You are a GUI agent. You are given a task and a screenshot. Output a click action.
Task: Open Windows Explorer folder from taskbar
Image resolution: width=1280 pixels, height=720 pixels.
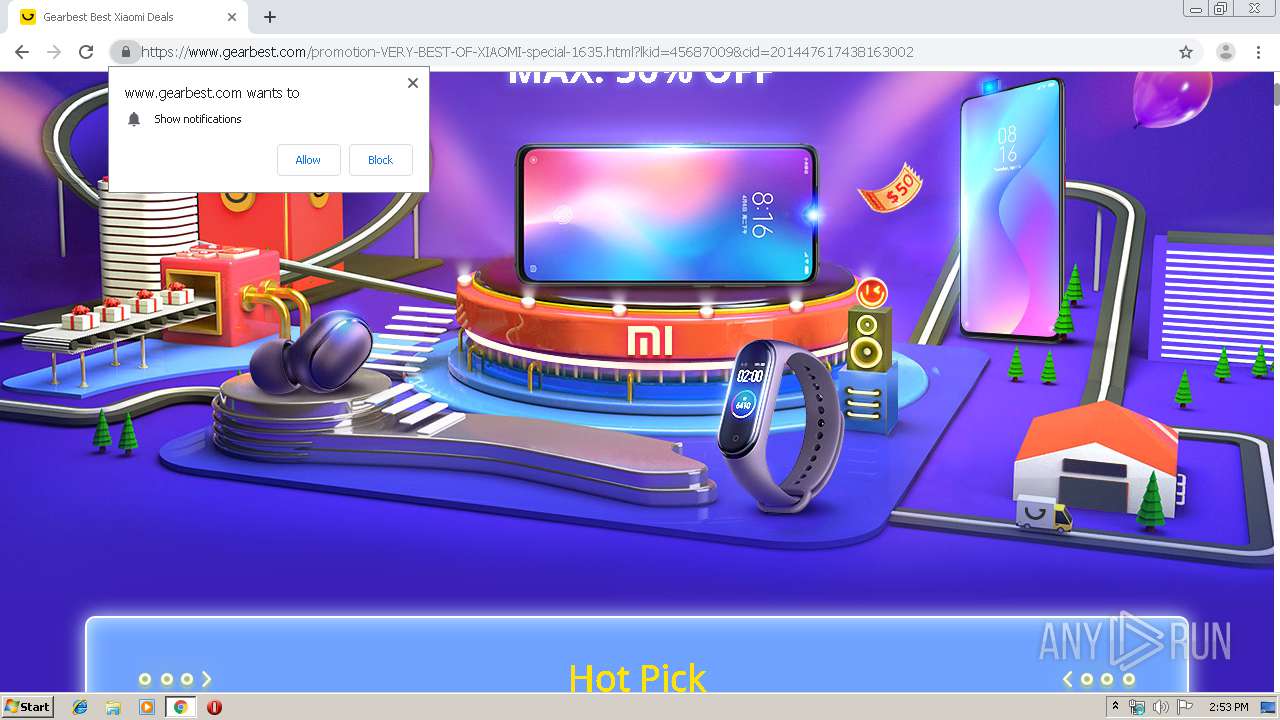pos(113,707)
